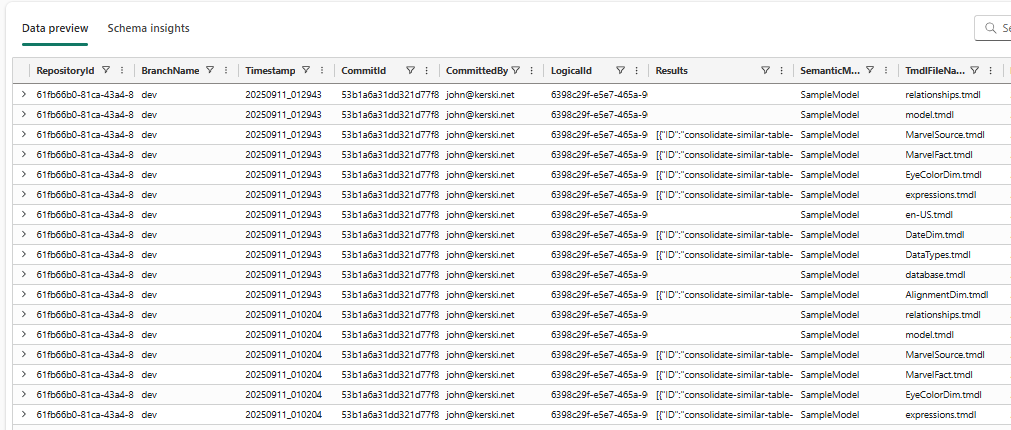Screen dimensions: 1011x430
Task: Click the Results column header
Action: (x=671, y=71)
